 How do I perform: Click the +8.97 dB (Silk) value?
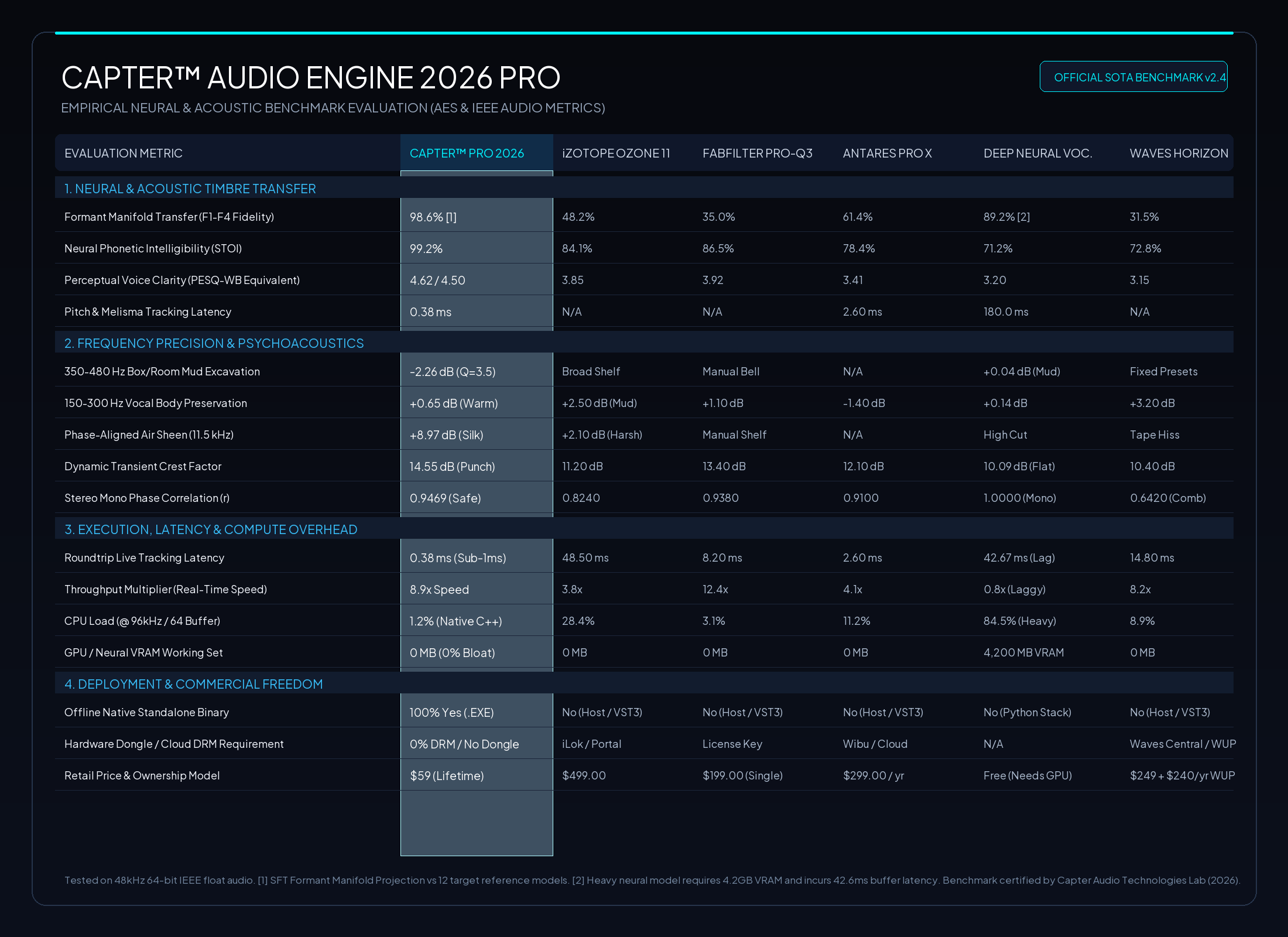click(447, 435)
